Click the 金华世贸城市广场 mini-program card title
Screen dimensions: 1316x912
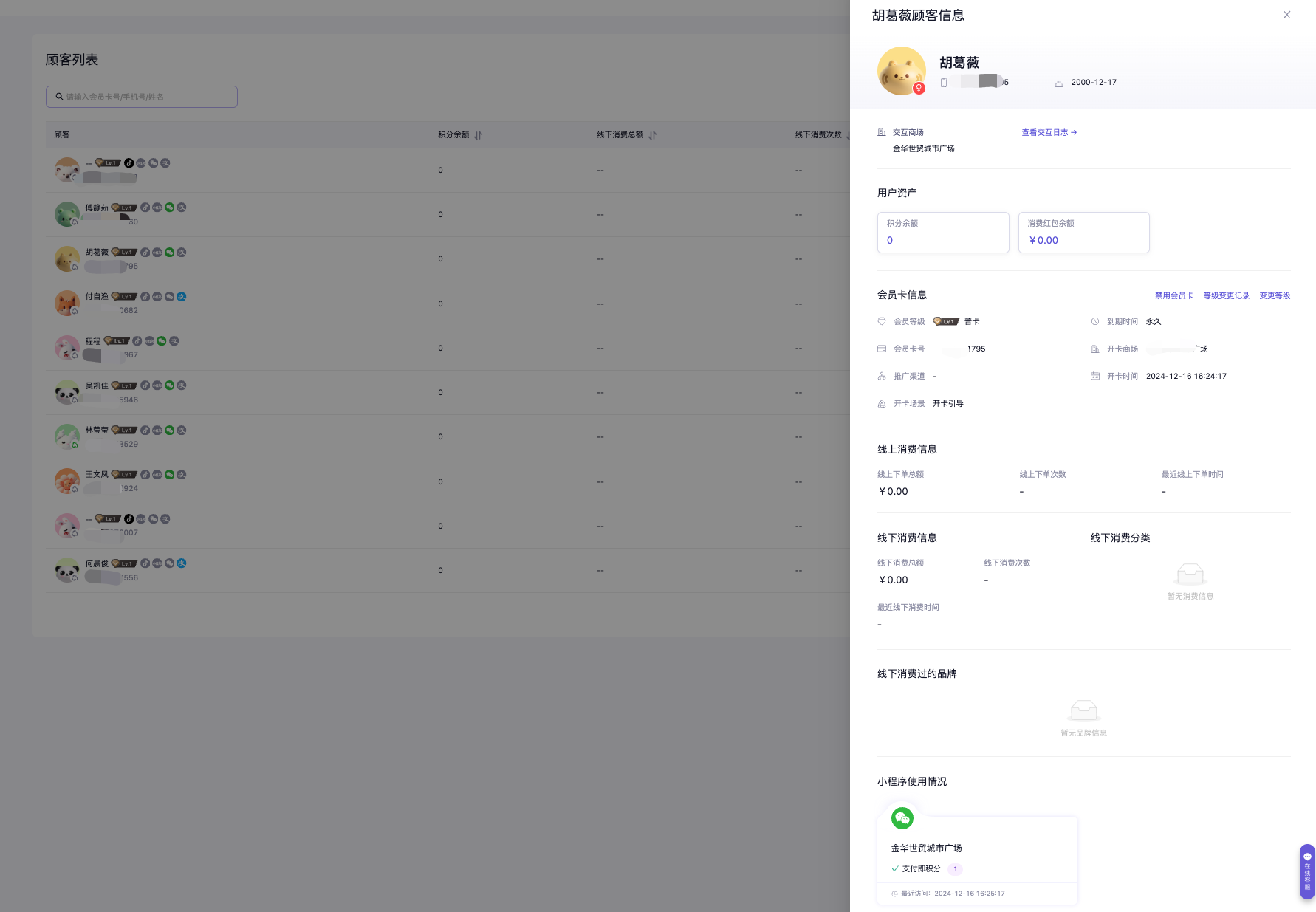[x=926, y=848]
